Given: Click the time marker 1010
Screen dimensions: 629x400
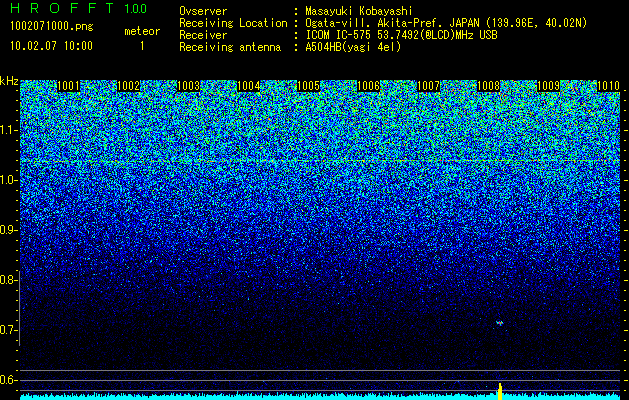Looking at the screenshot, I should point(609,86).
